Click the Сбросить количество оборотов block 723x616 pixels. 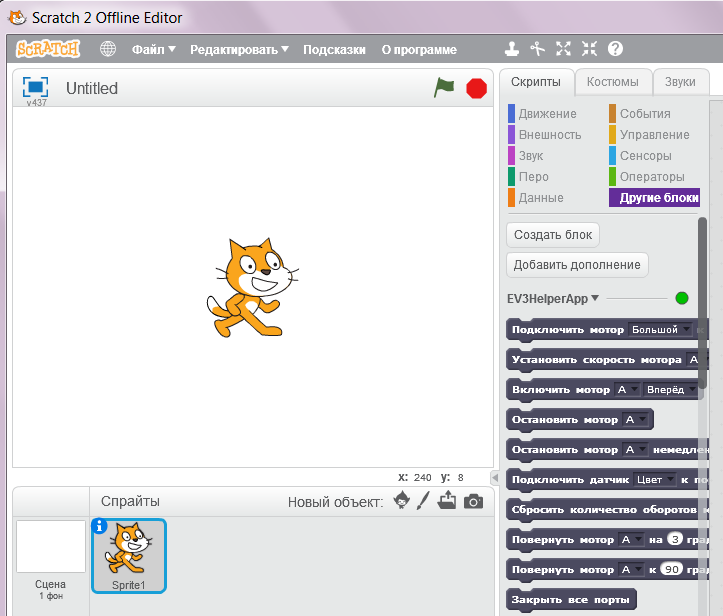(607, 510)
